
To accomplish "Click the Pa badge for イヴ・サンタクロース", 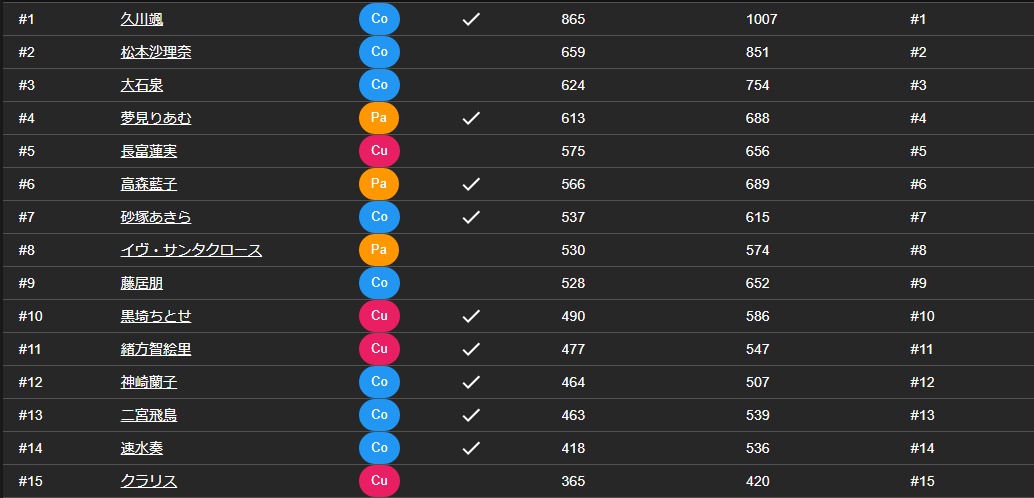I will pyautogui.click(x=379, y=250).
